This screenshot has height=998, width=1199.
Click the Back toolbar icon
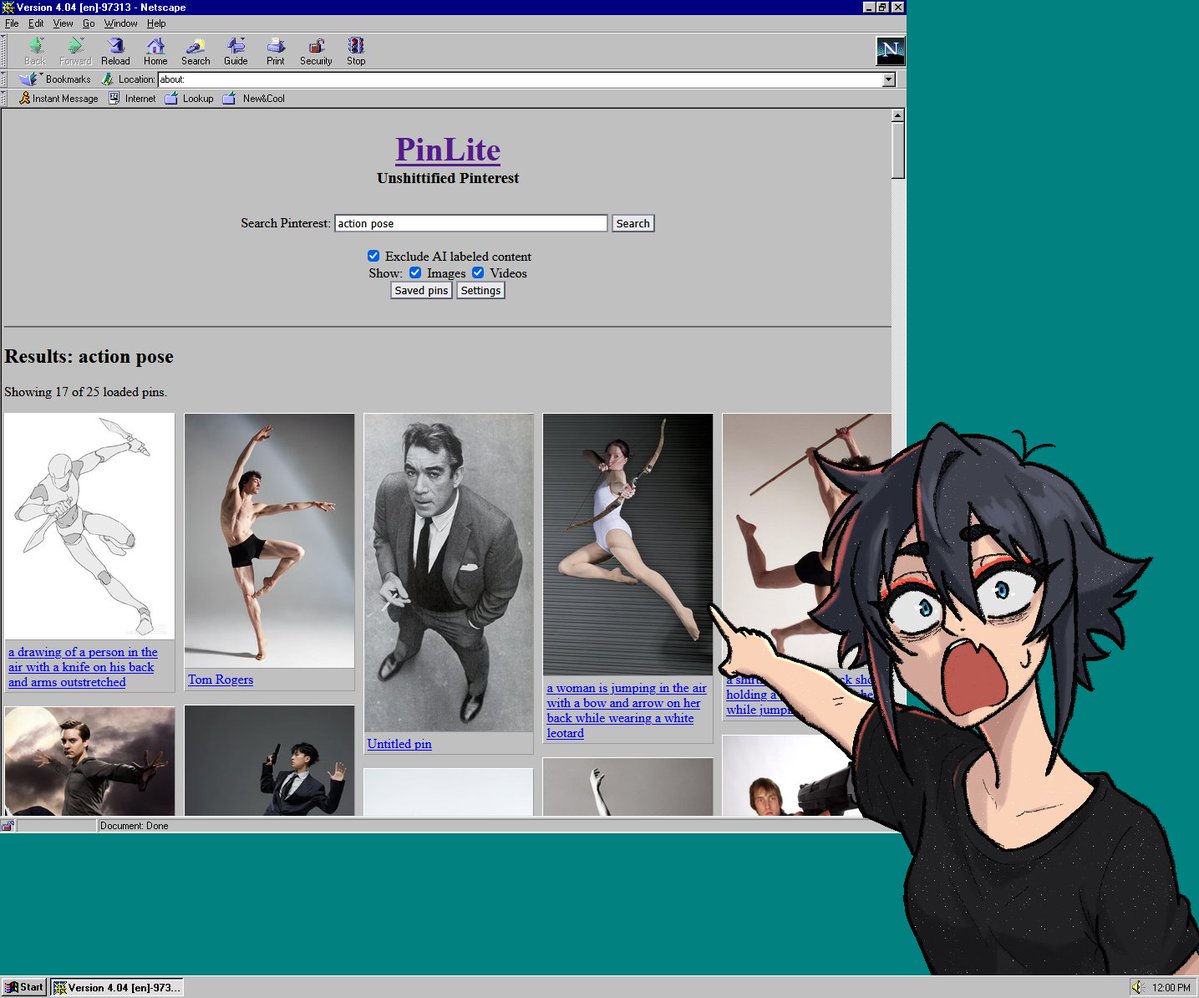[x=34, y=51]
